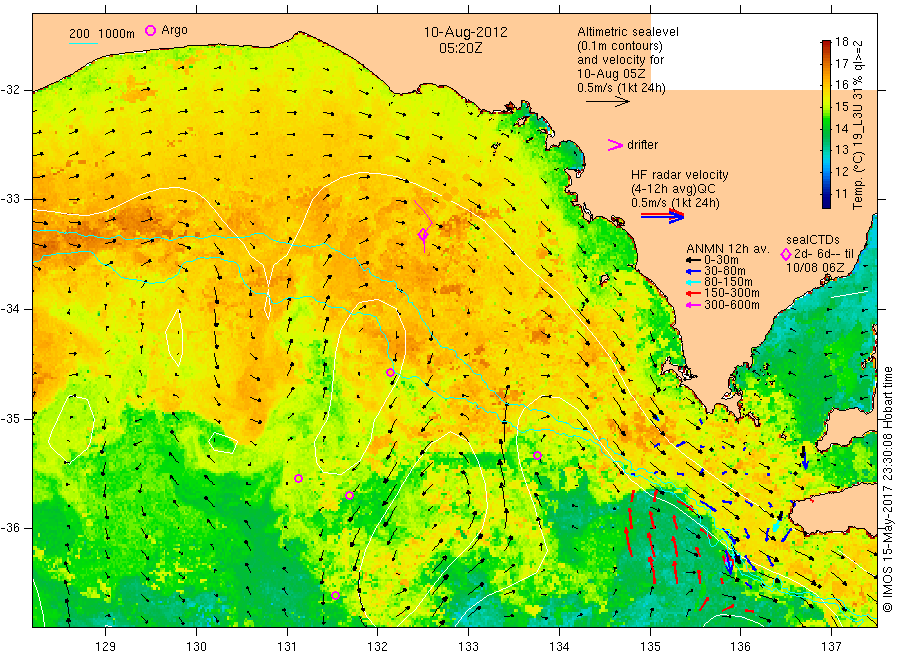Viewport: 900px width, 660px height.
Task: Click the red 150-300m ANMN arrow
Action: point(693,294)
